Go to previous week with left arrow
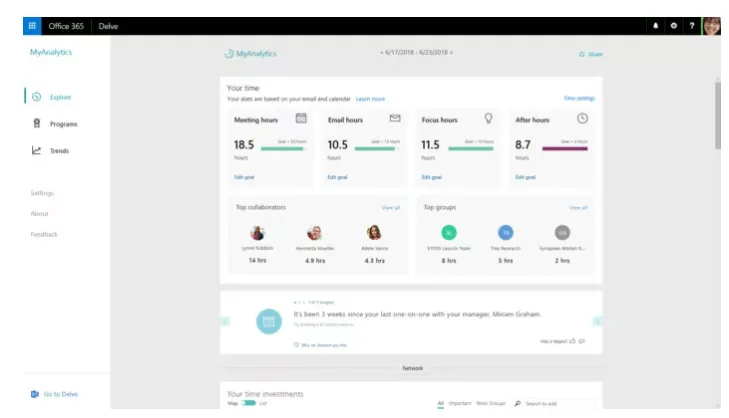The height and width of the screenshot is (418, 729). [381, 53]
